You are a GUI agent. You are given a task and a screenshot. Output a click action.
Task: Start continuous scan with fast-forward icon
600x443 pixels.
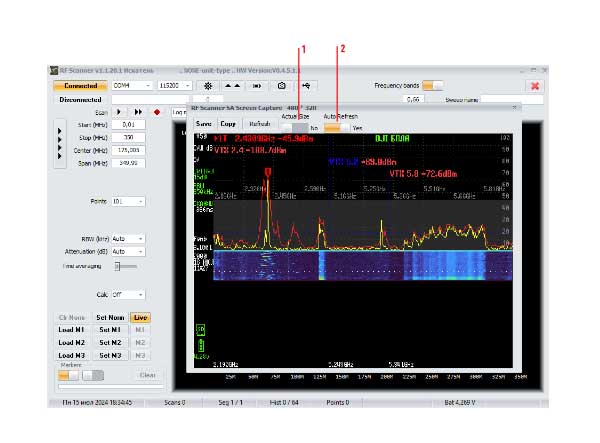point(138,112)
